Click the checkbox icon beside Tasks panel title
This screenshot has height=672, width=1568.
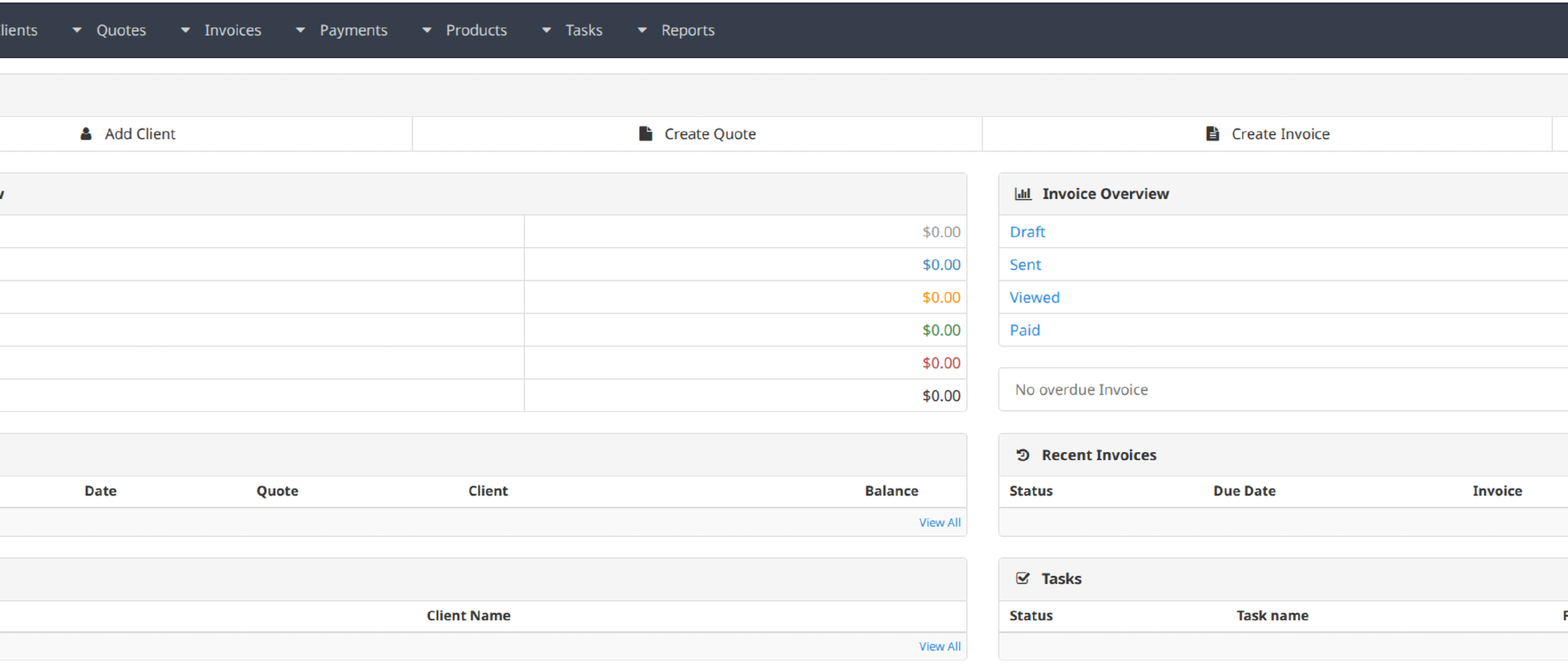(1023, 578)
